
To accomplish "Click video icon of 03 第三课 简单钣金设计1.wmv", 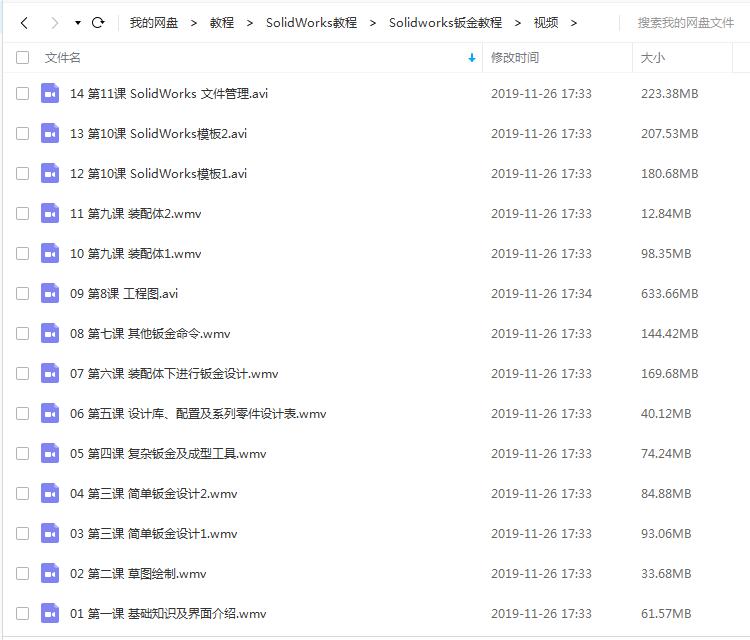I will point(50,533).
